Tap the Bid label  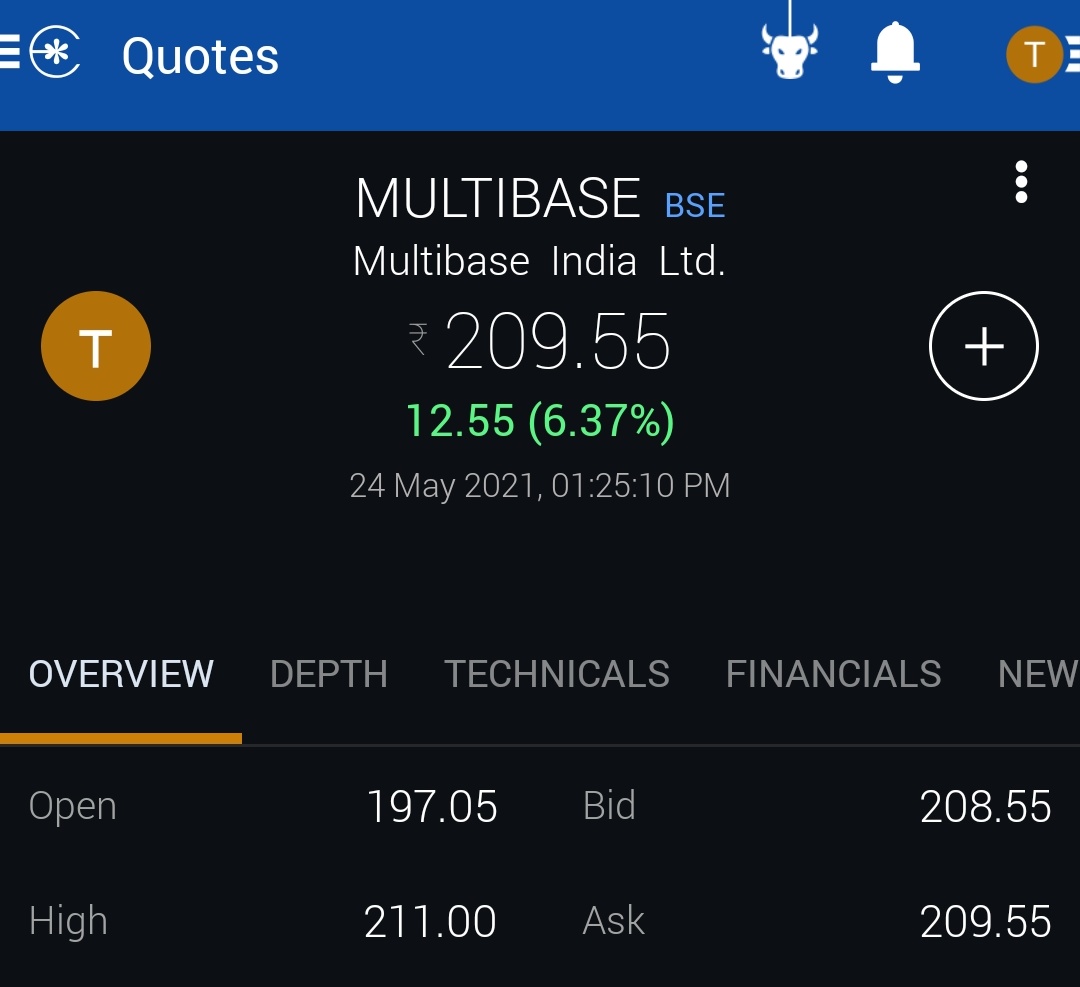[609, 805]
